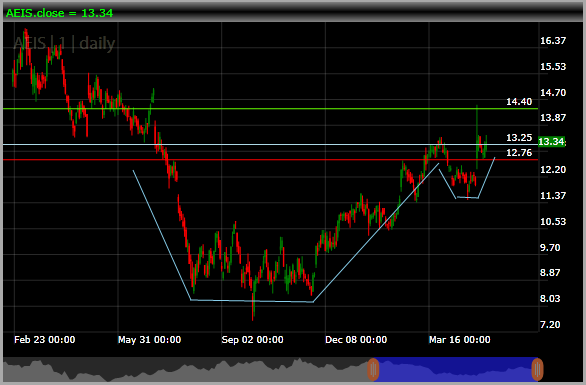Click the Dec 08 00:00 date label
586x385 pixels.
[x=356, y=340]
